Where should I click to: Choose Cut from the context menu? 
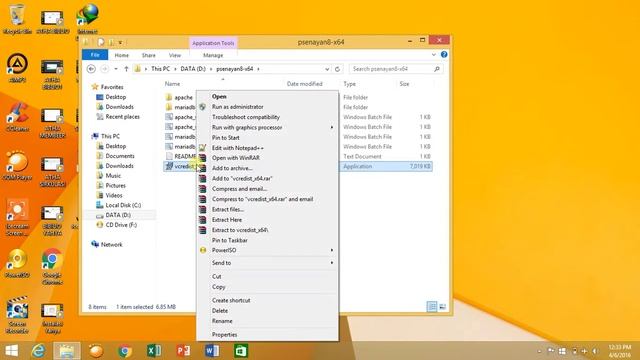point(267,276)
